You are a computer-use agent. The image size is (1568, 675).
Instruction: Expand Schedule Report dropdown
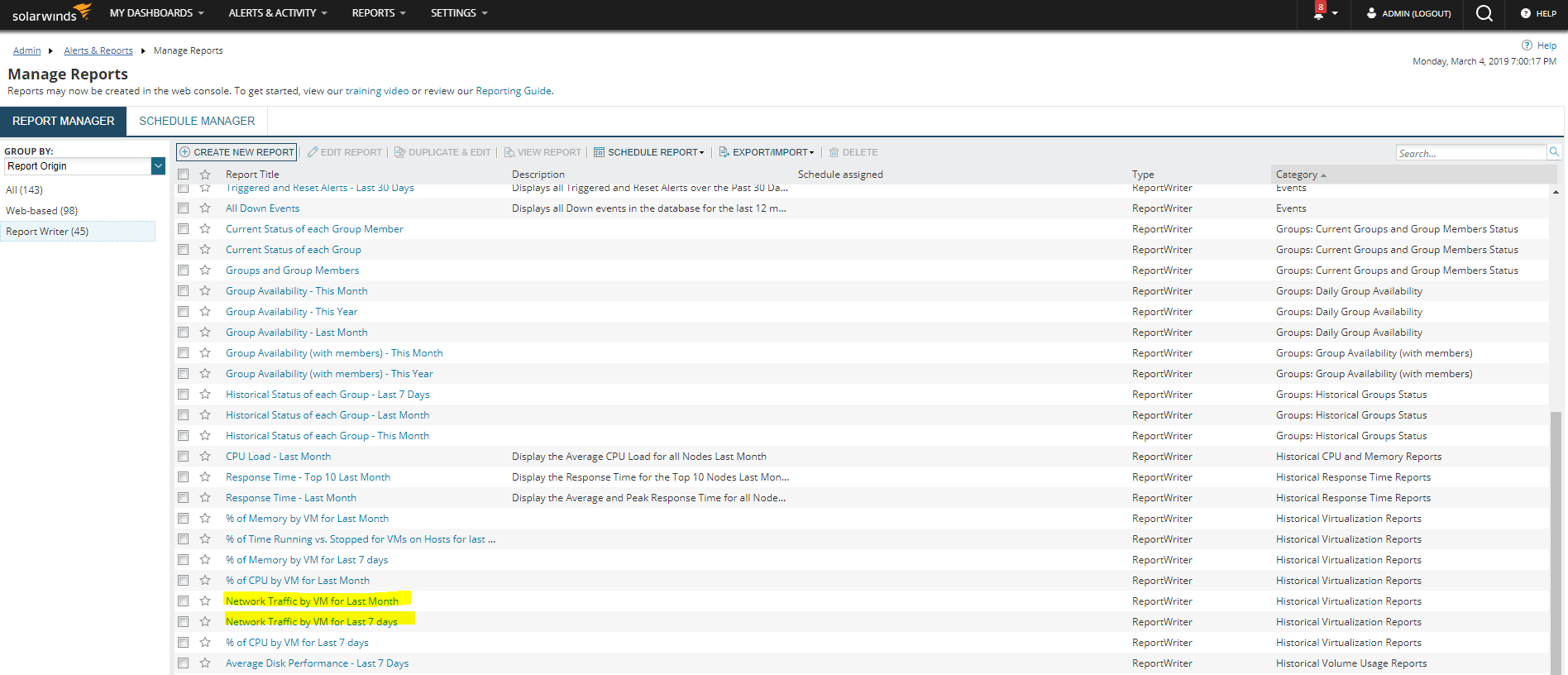click(649, 152)
